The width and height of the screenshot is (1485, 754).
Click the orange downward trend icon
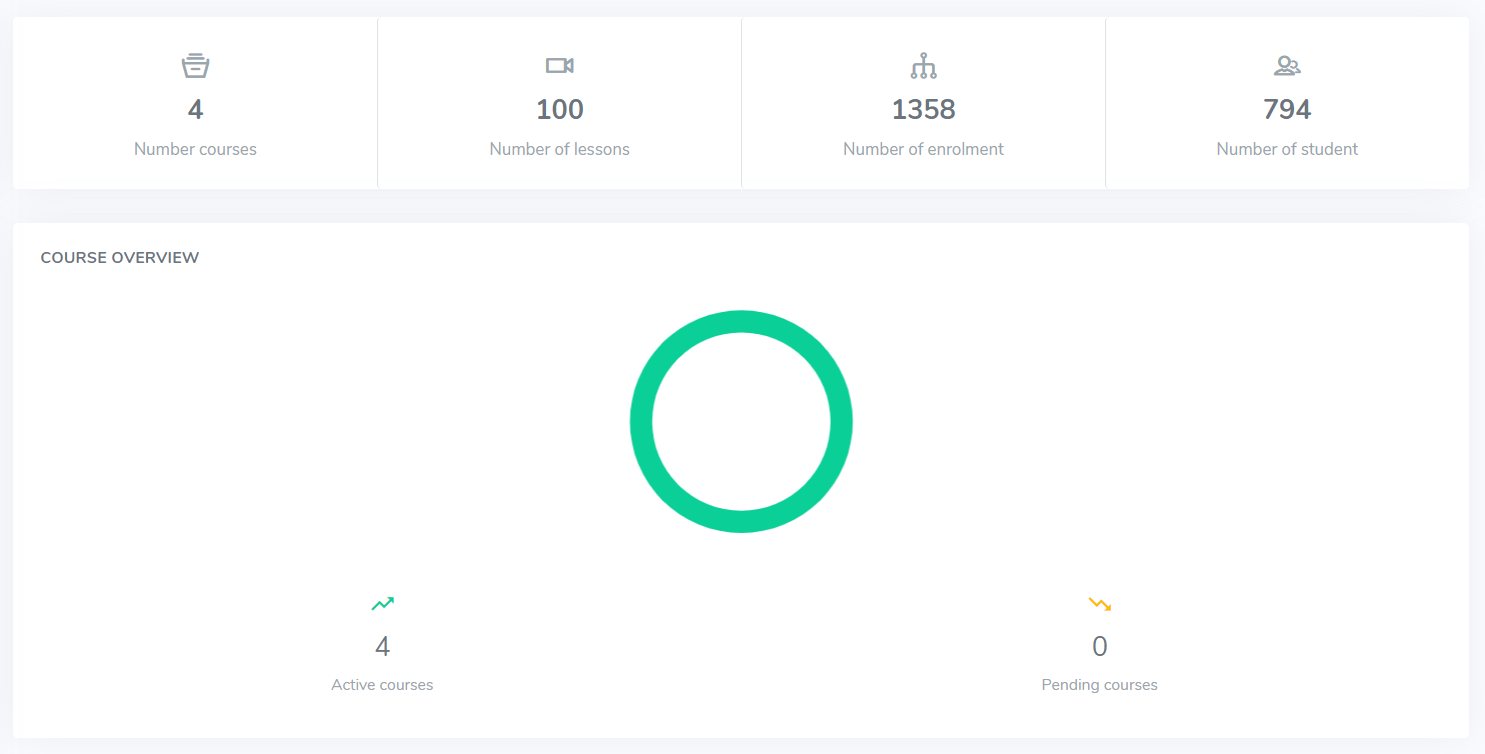coord(1099,604)
